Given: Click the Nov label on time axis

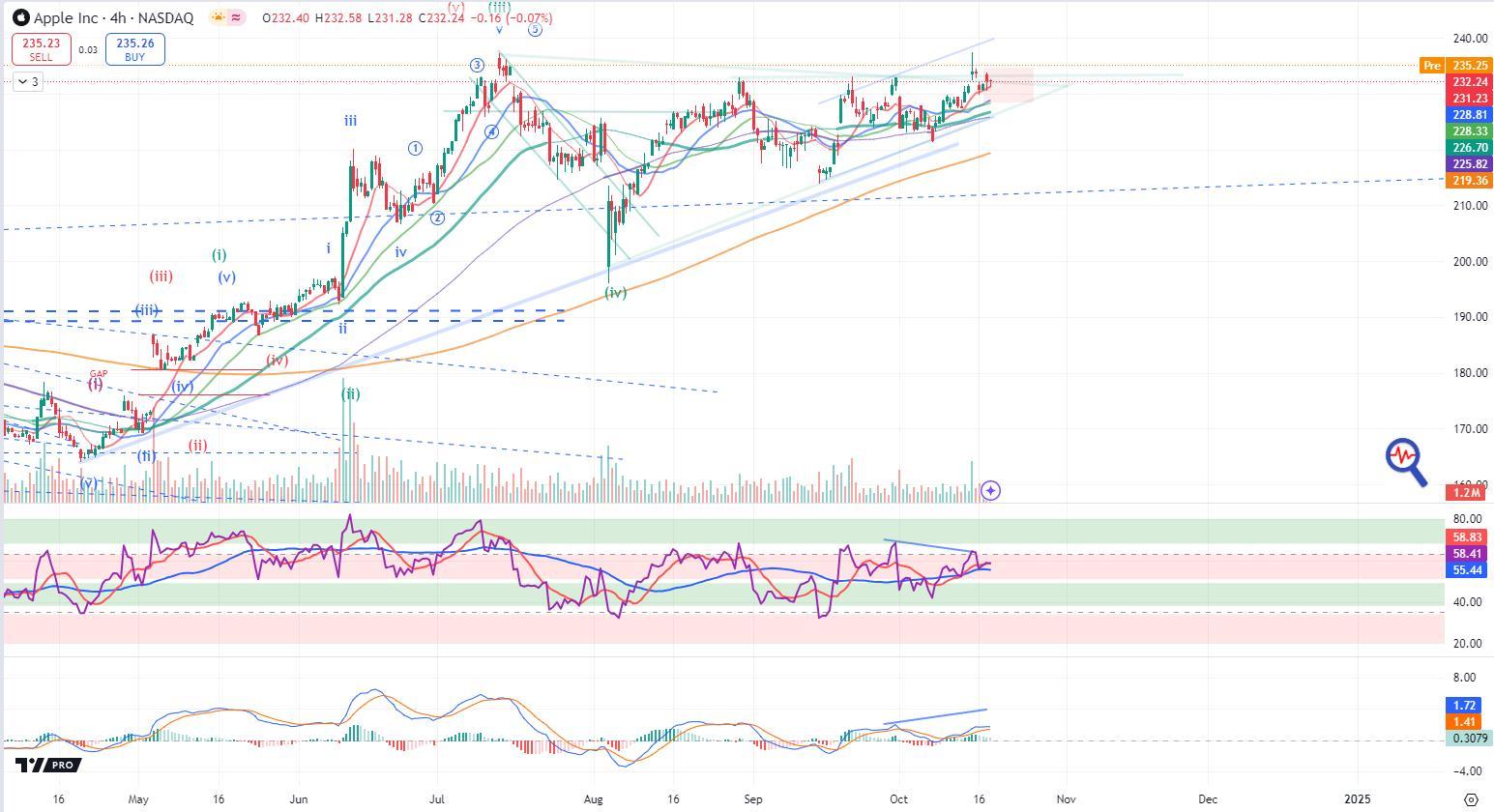Looking at the screenshot, I should point(1066,799).
